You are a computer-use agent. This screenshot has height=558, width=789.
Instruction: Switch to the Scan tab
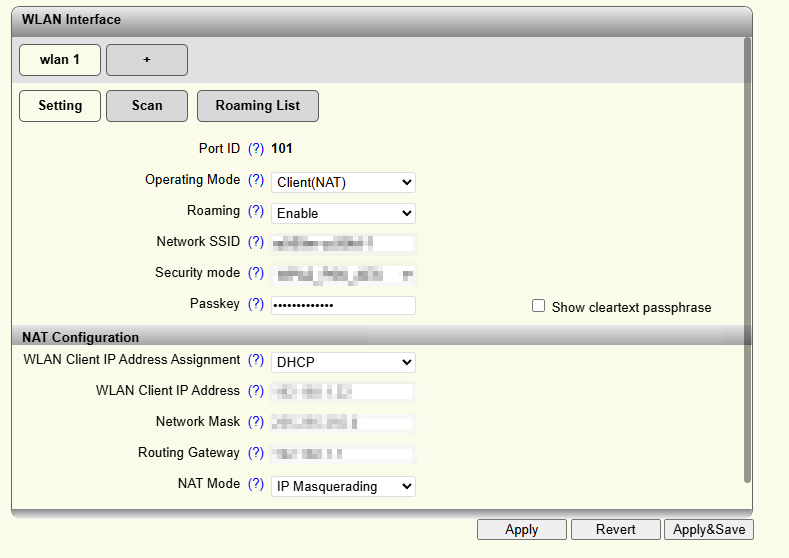[147, 106]
